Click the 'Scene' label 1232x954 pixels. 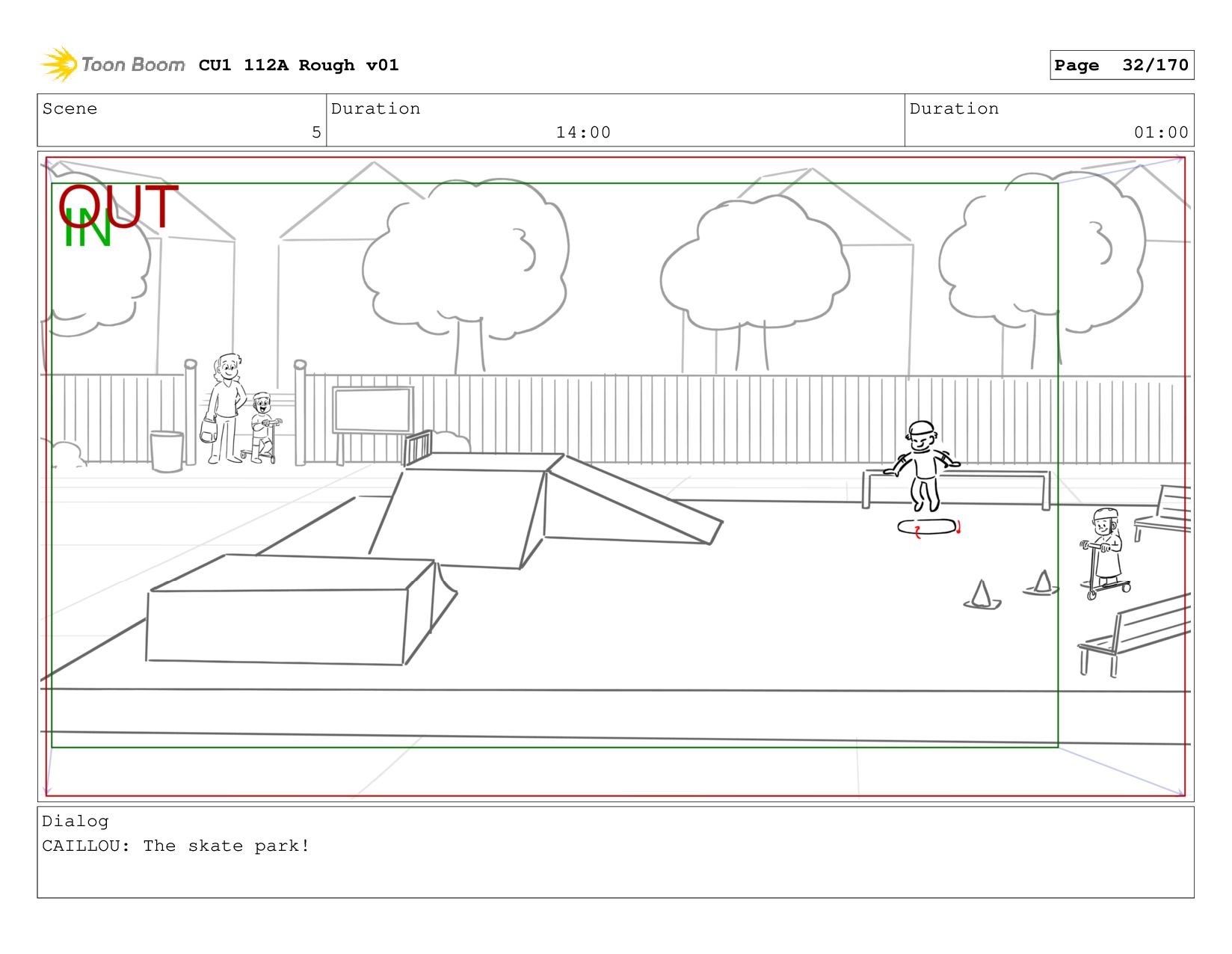coord(70,108)
